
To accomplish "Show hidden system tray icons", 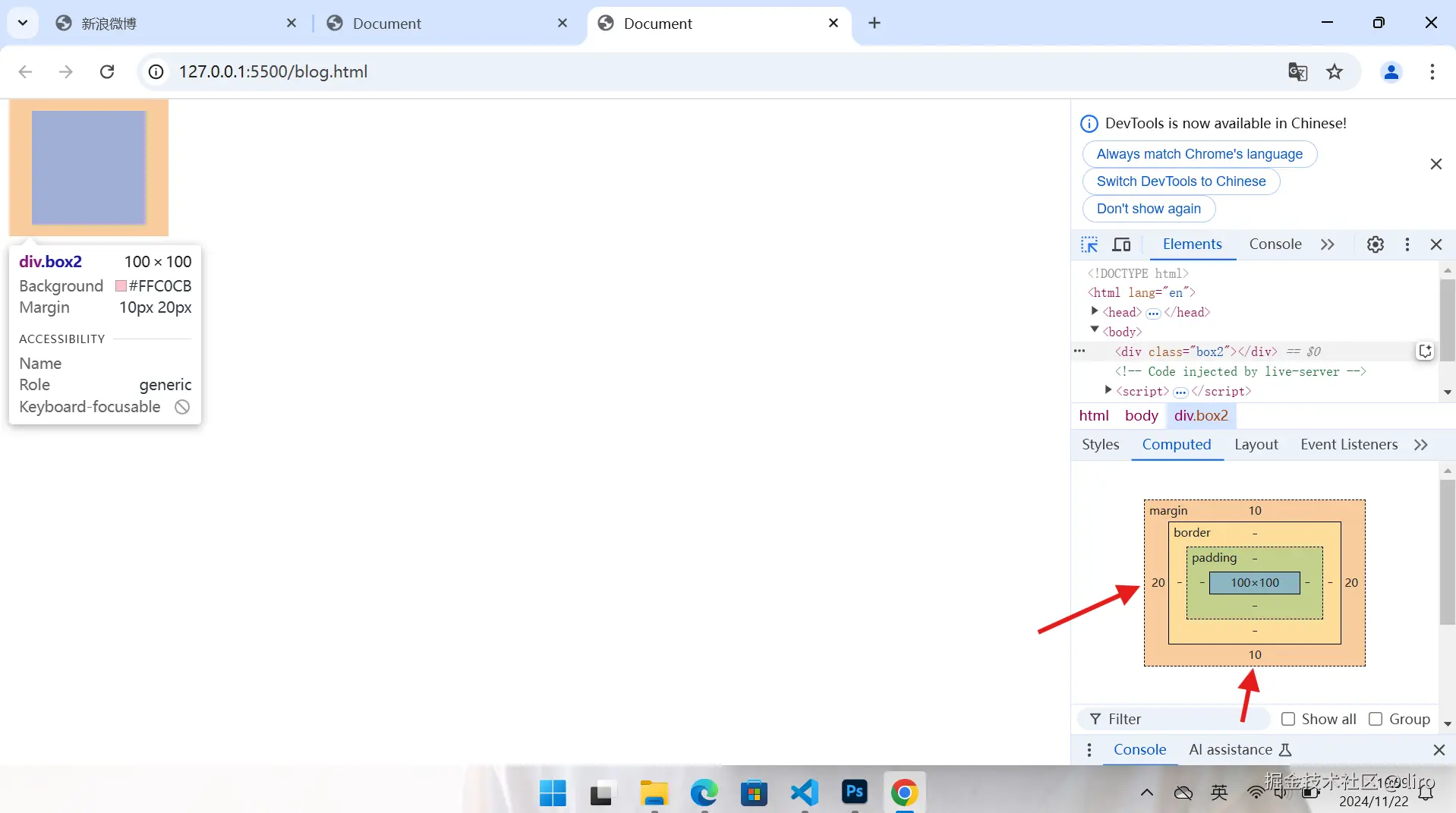I will [x=1146, y=793].
